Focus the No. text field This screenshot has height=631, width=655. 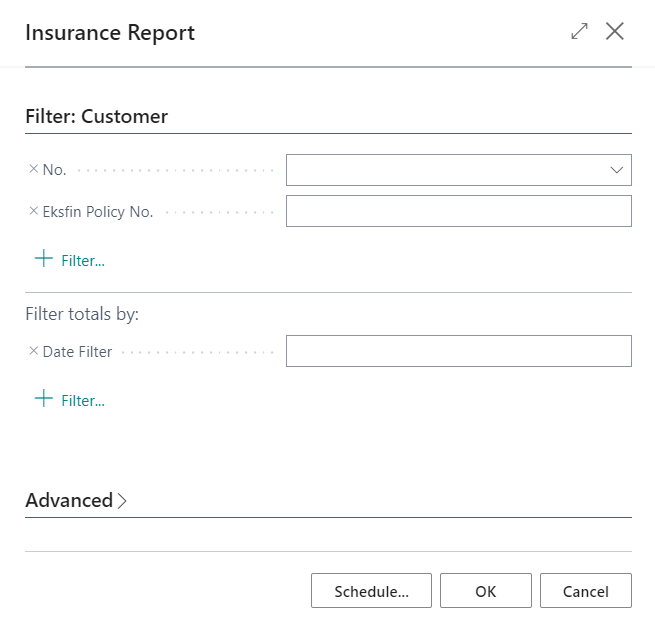click(x=445, y=170)
